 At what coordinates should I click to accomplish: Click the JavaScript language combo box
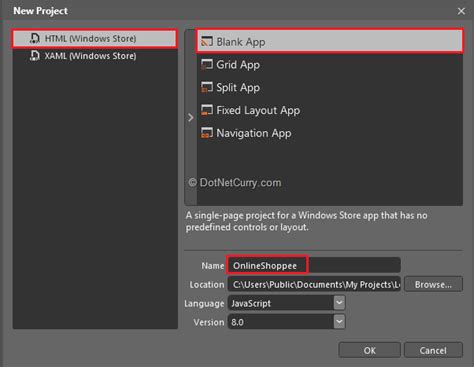[286, 303]
